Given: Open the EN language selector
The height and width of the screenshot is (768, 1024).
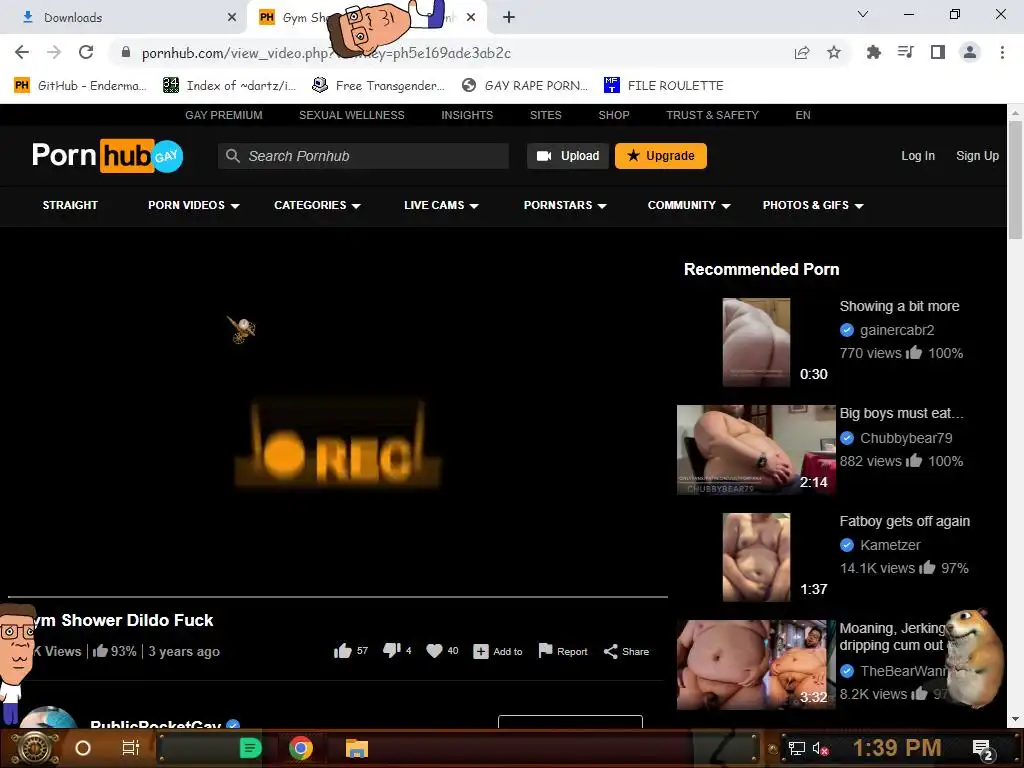Looking at the screenshot, I should tap(803, 115).
